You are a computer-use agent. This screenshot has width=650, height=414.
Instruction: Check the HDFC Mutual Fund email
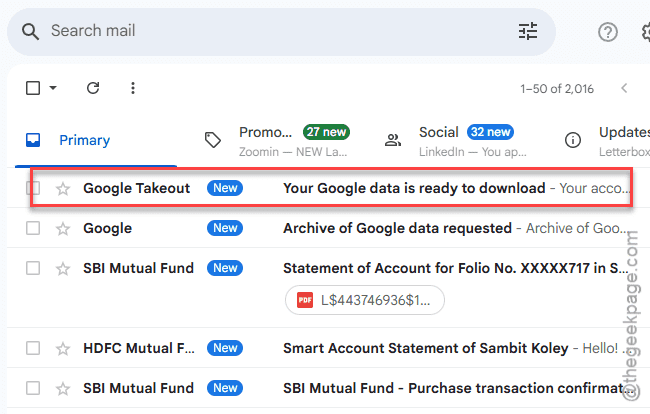point(33,348)
